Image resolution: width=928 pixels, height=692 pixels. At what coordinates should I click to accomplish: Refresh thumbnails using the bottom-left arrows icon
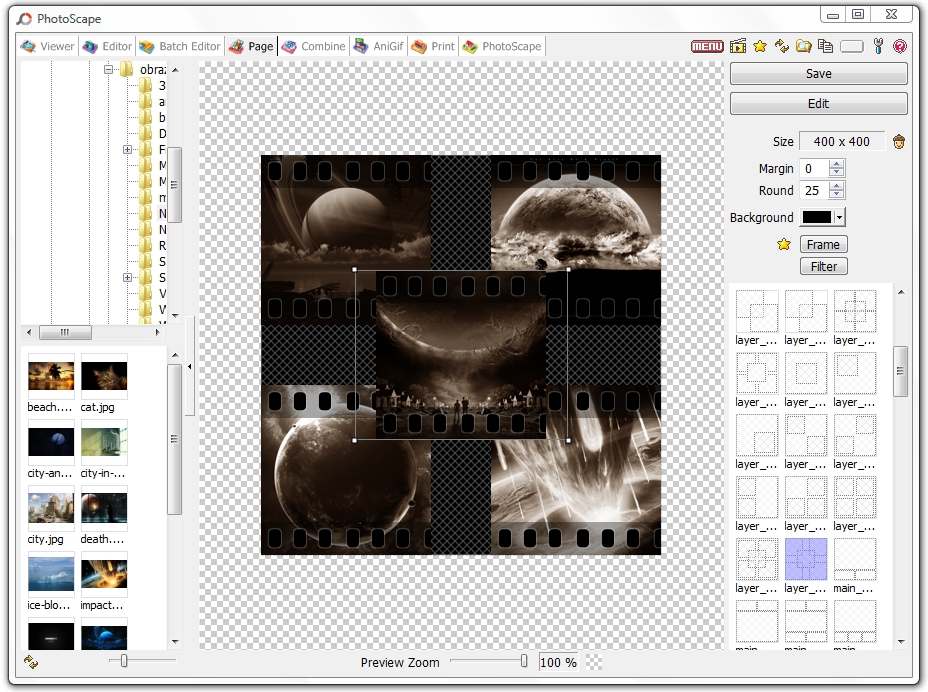pyautogui.click(x=31, y=662)
